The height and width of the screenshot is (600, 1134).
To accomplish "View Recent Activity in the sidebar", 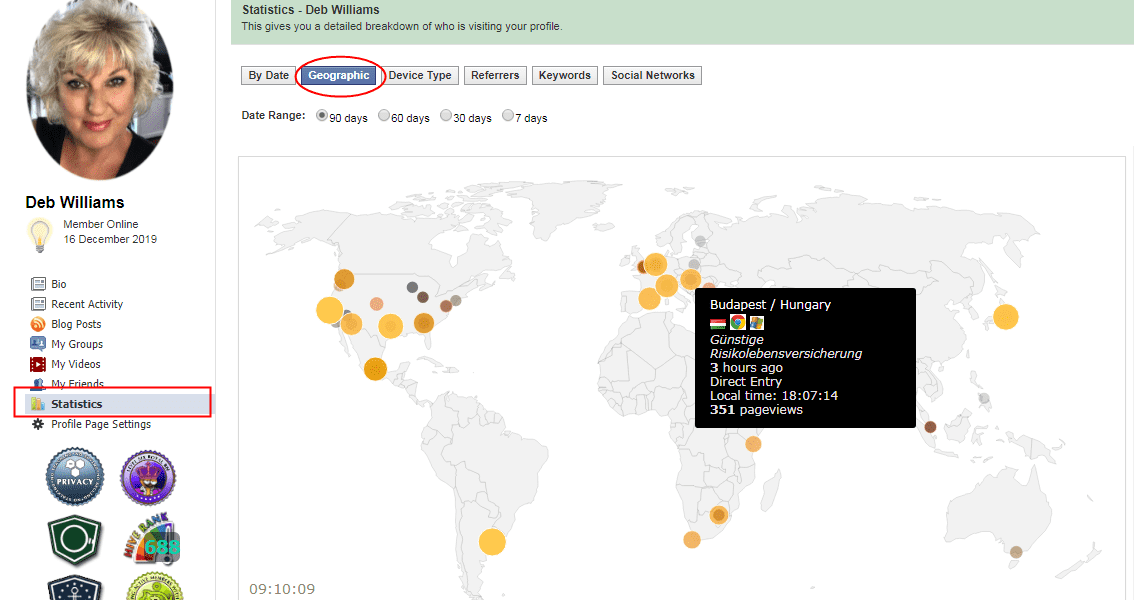I will [87, 304].
